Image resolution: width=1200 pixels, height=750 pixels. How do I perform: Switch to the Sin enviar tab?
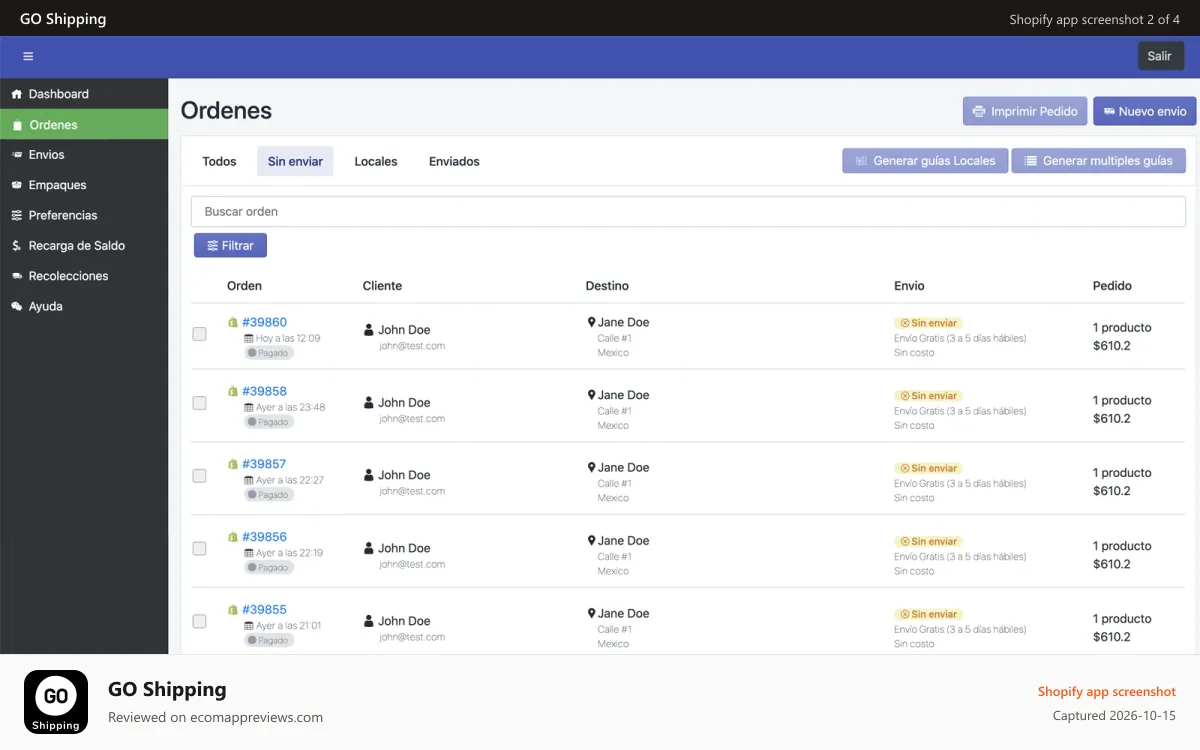tap(295, 161)
